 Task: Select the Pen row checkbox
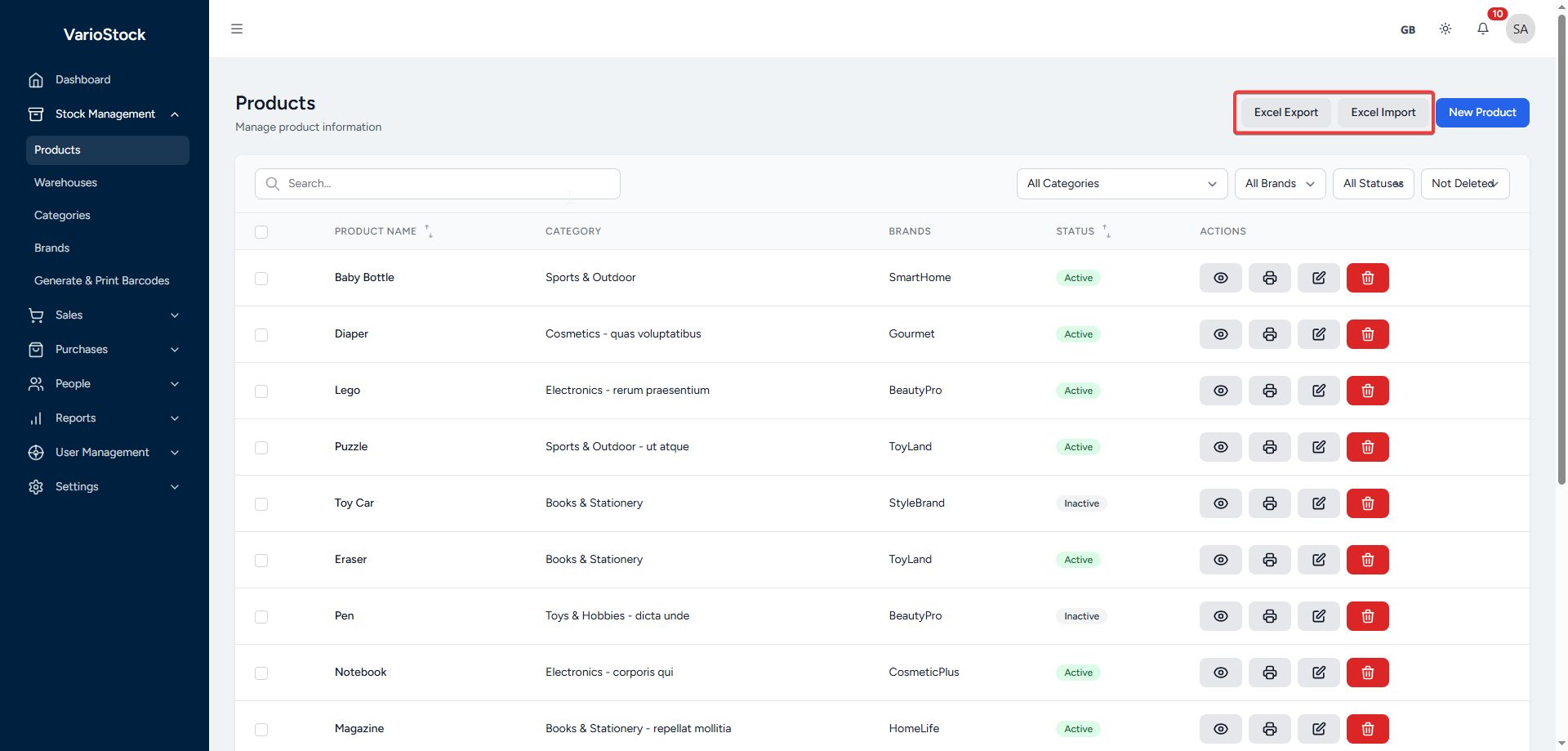tap(261, 617)
